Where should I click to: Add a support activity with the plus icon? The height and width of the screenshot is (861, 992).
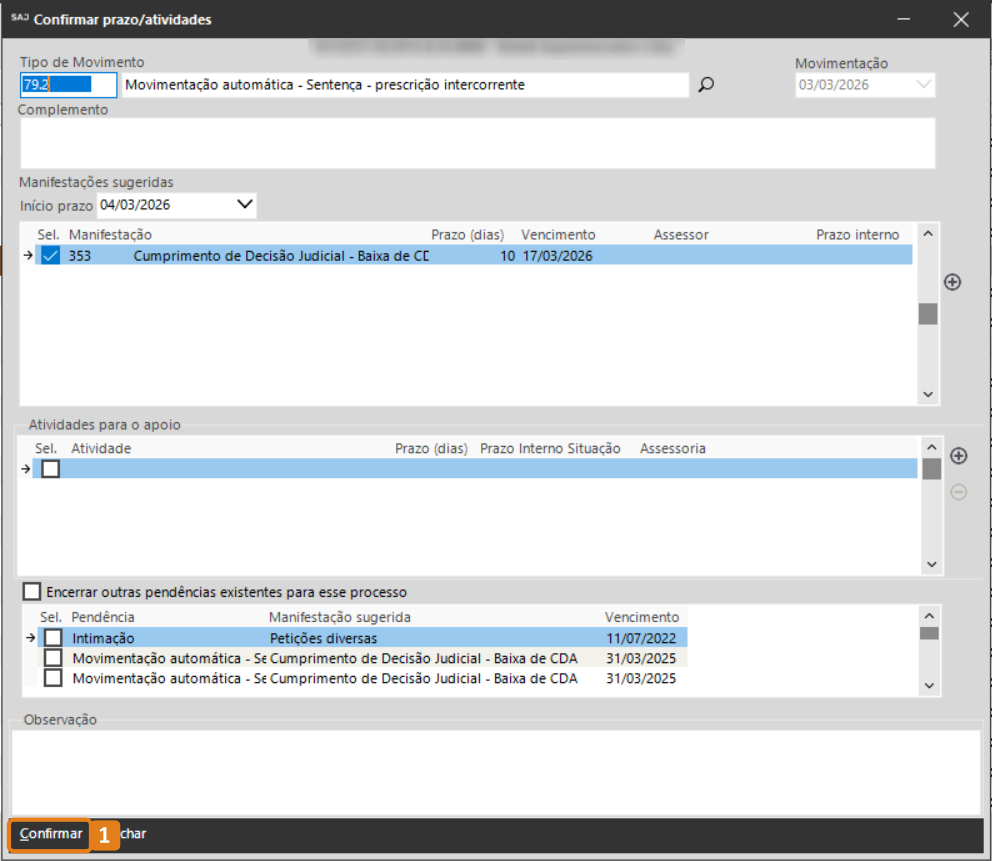coord(958,456)
